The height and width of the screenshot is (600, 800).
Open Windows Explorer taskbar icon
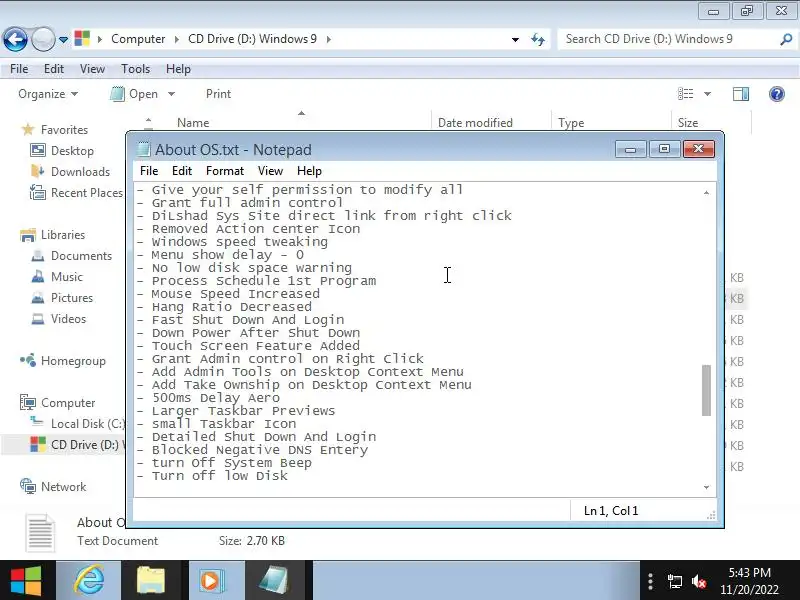click(151, 581)
